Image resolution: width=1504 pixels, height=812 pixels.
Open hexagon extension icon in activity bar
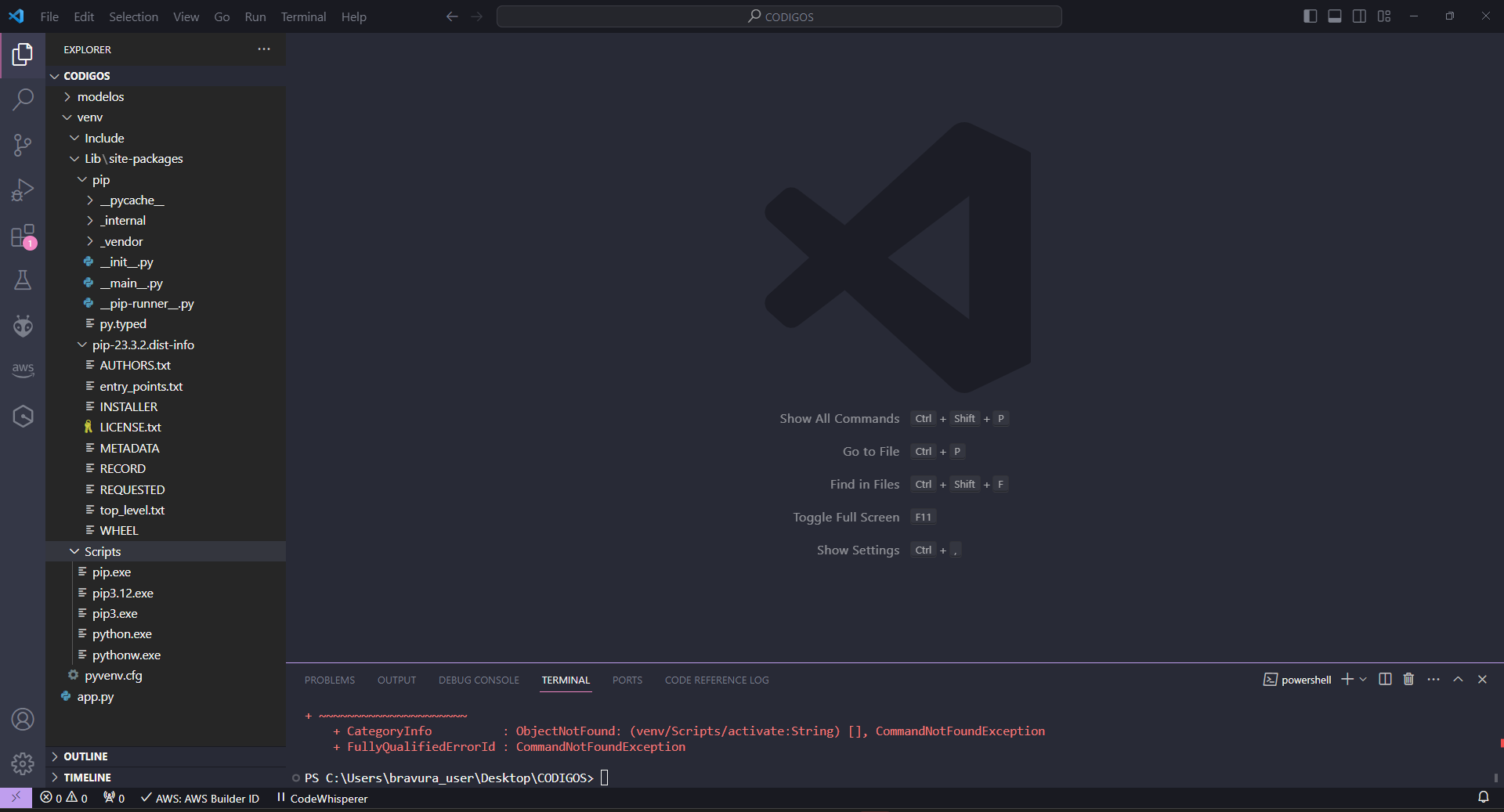(x=23, y=416)
